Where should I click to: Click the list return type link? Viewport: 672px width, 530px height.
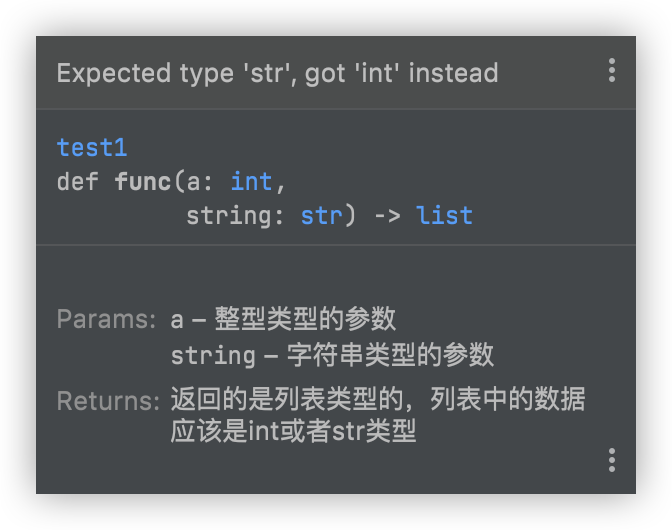(444, 215)
